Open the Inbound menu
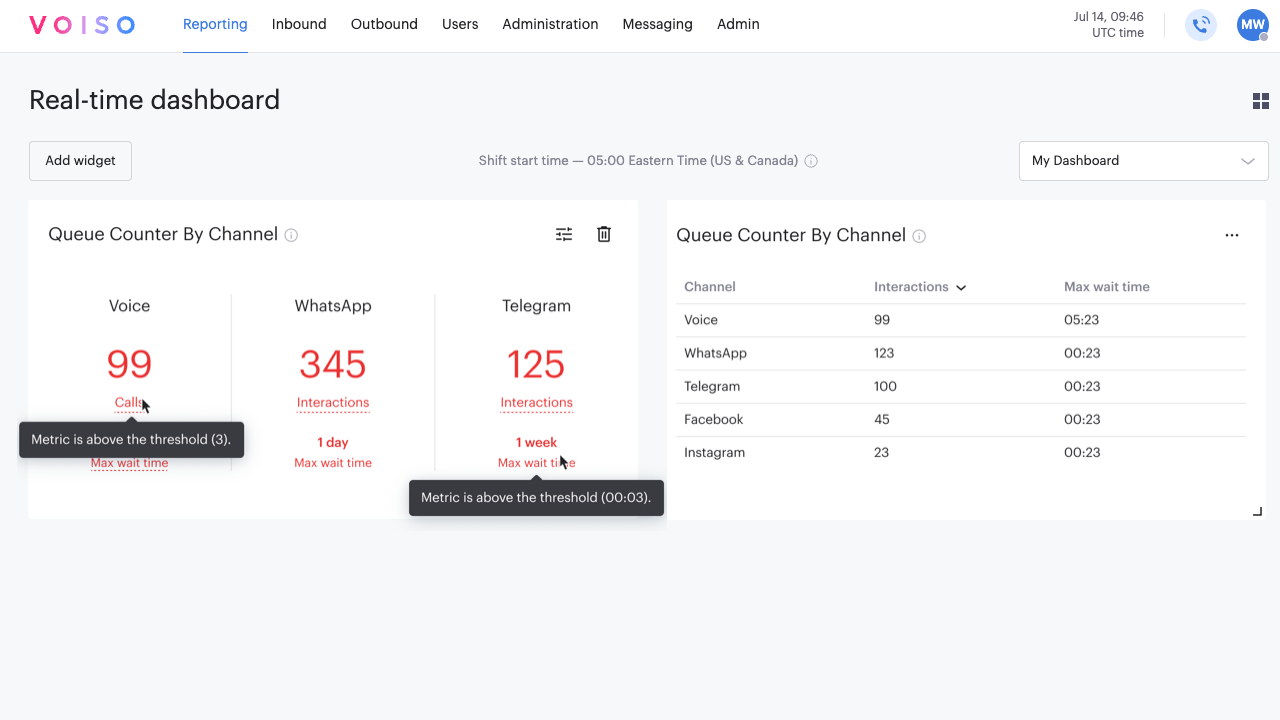The height and width of the screenshot is (720, 1280). (299, 24)
